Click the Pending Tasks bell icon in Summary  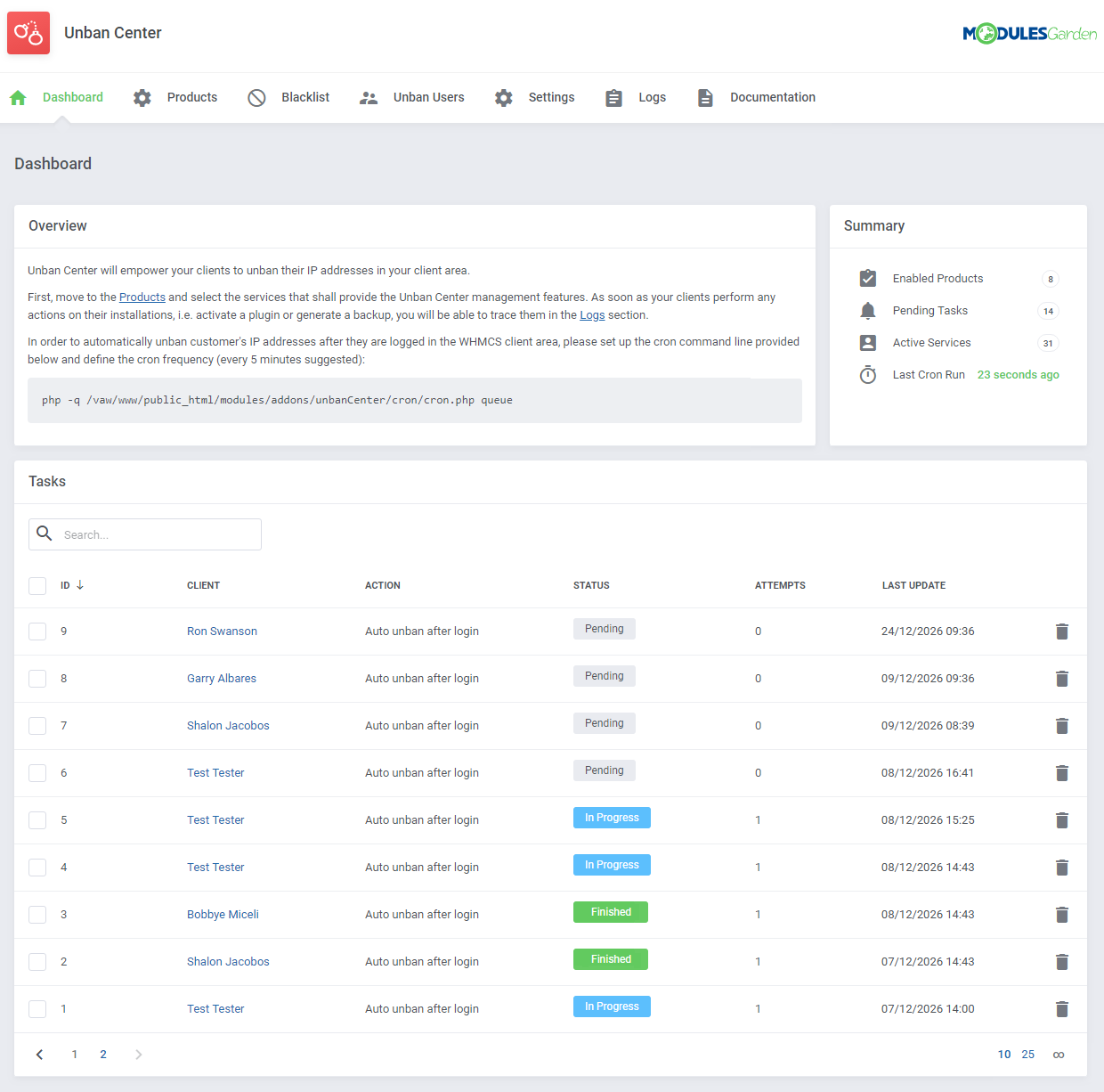pyautogui.click(x=867, y=310)
